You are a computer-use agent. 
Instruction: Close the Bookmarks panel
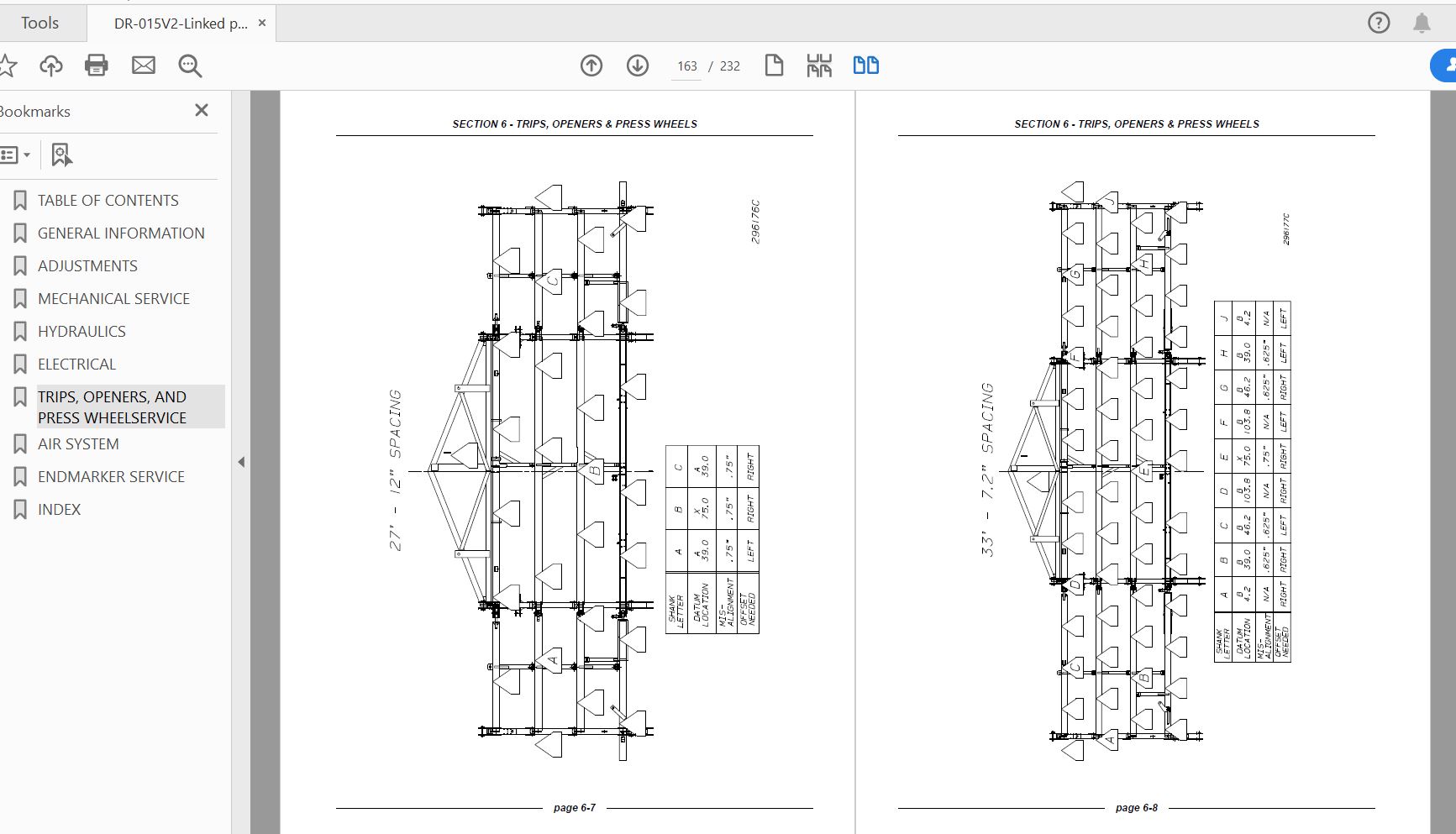pyautogui.click(x=202, y=110)
